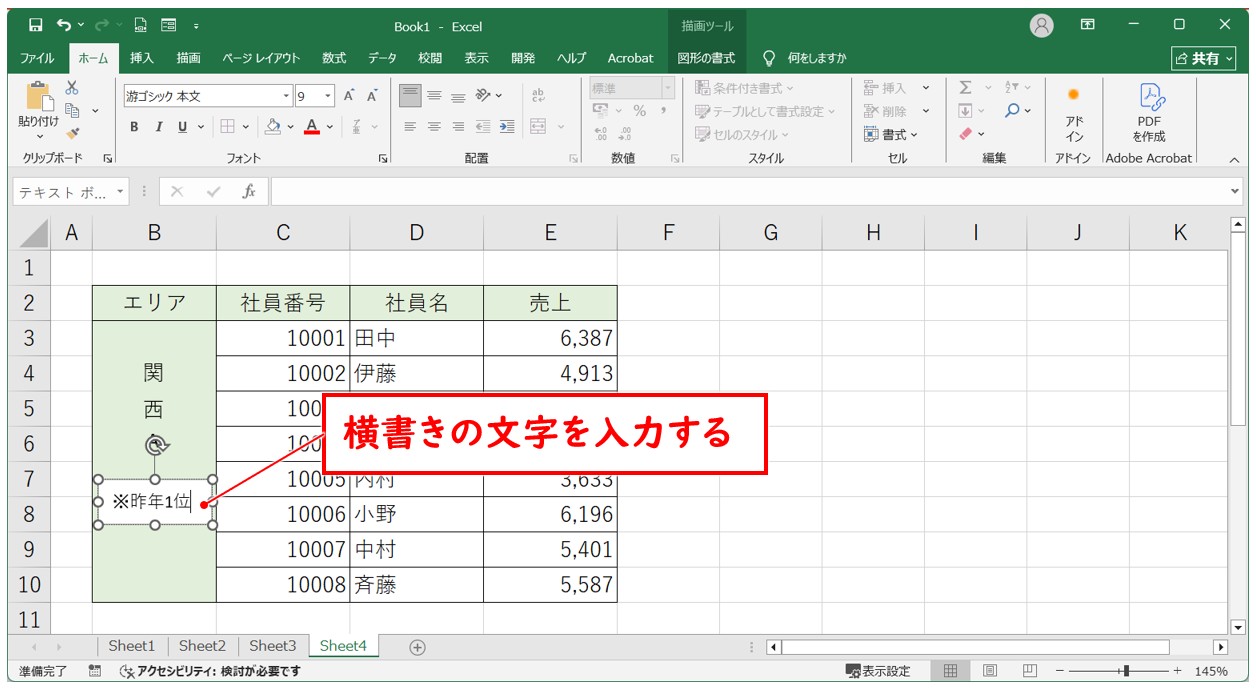1256x690 pixels.
Task: Click the red font color A swatch
Action: 312,127
